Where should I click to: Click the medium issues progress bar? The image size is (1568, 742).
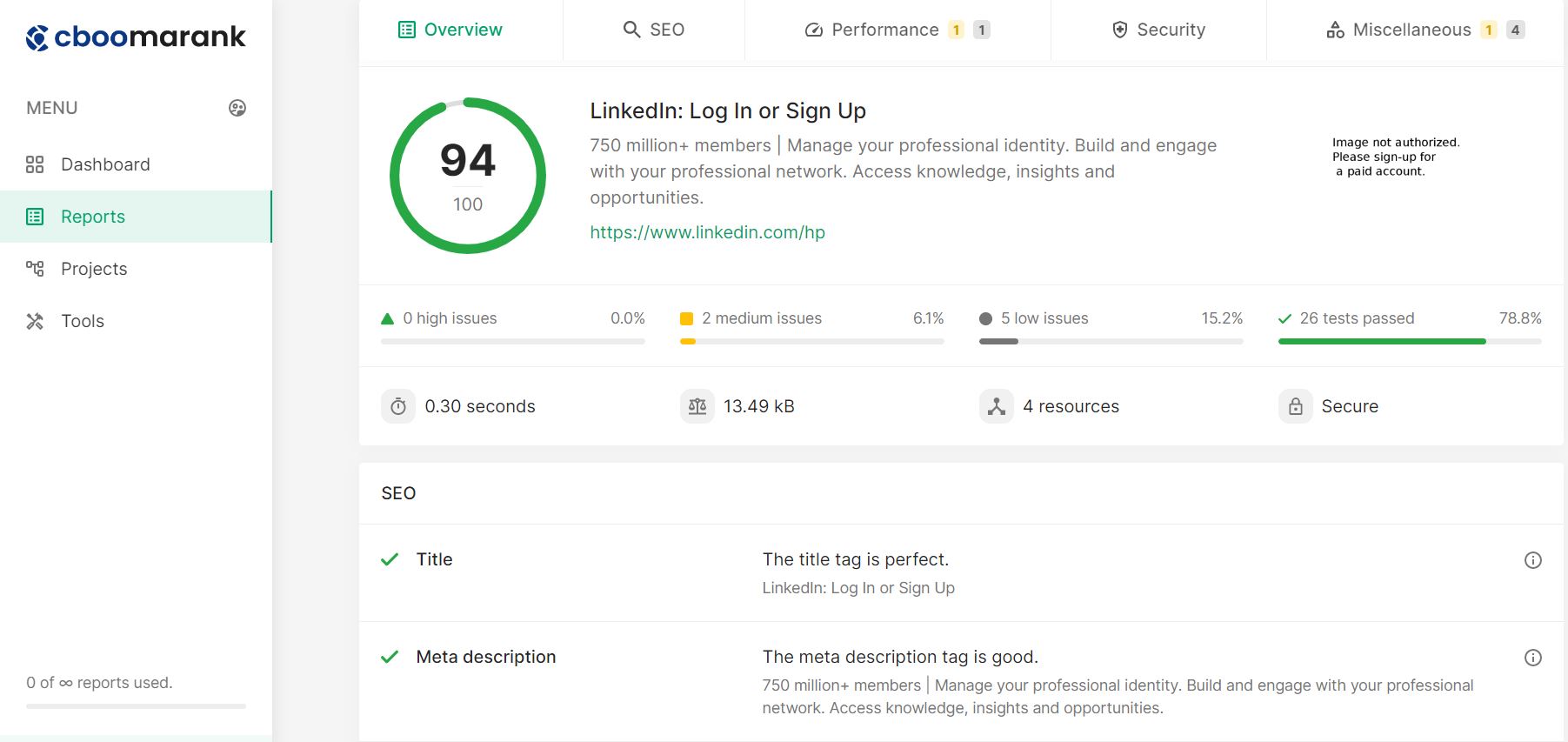point(811,342)
